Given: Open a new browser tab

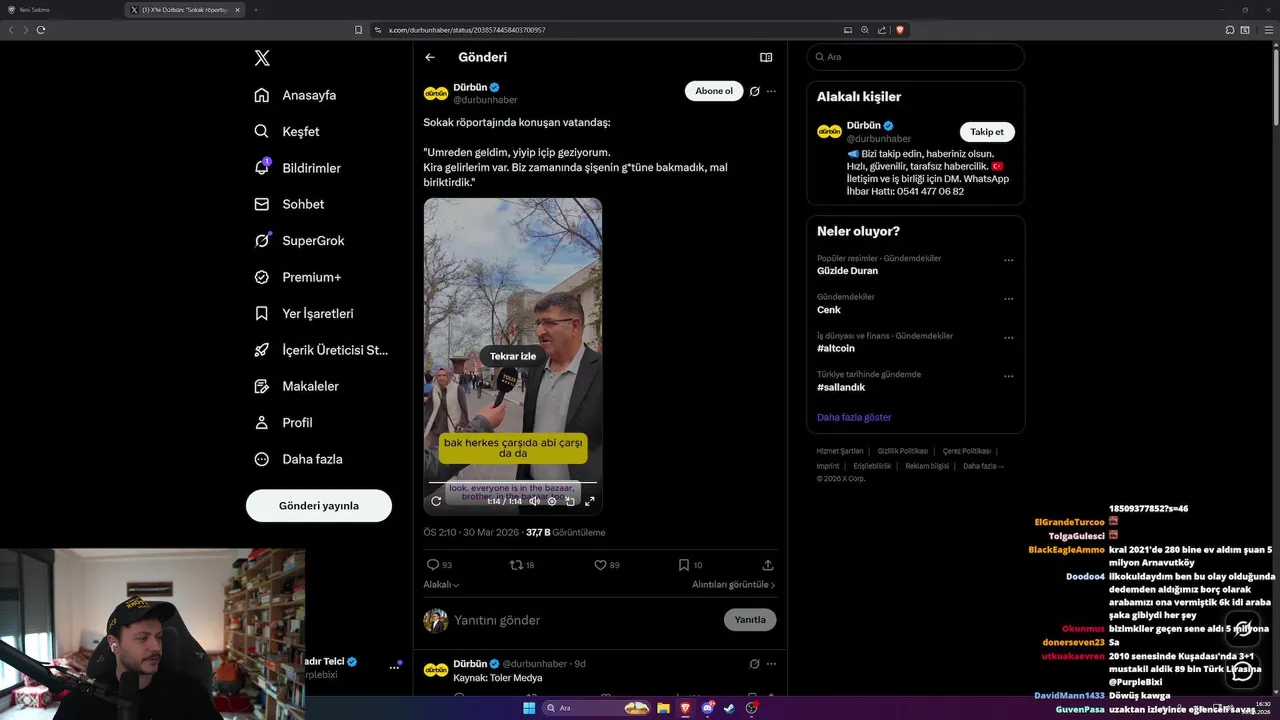Looking at the screenshot, I should (256, 10).
